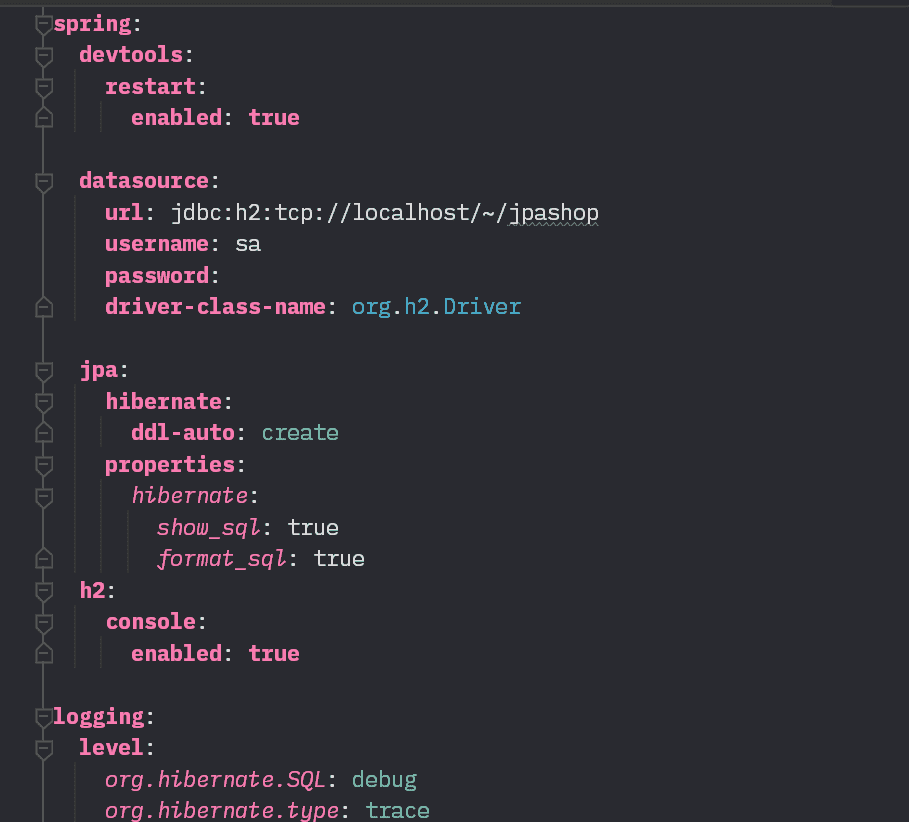
Task: Click the jpashop underlined word in url
Action: pos(554,213)
